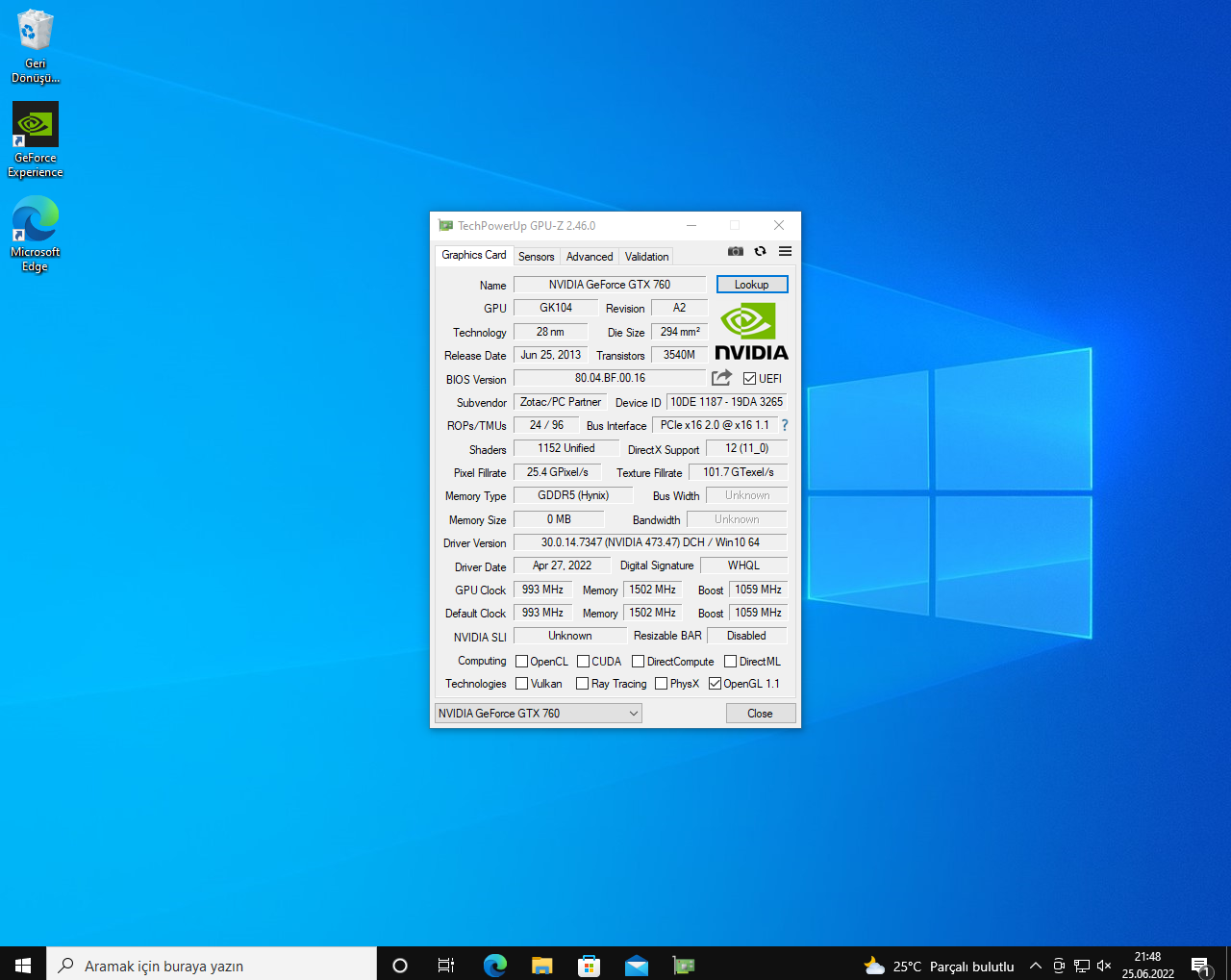Click the Driver Version field
The height and width of the screenshot is (980, 1231).
(650, 542)
